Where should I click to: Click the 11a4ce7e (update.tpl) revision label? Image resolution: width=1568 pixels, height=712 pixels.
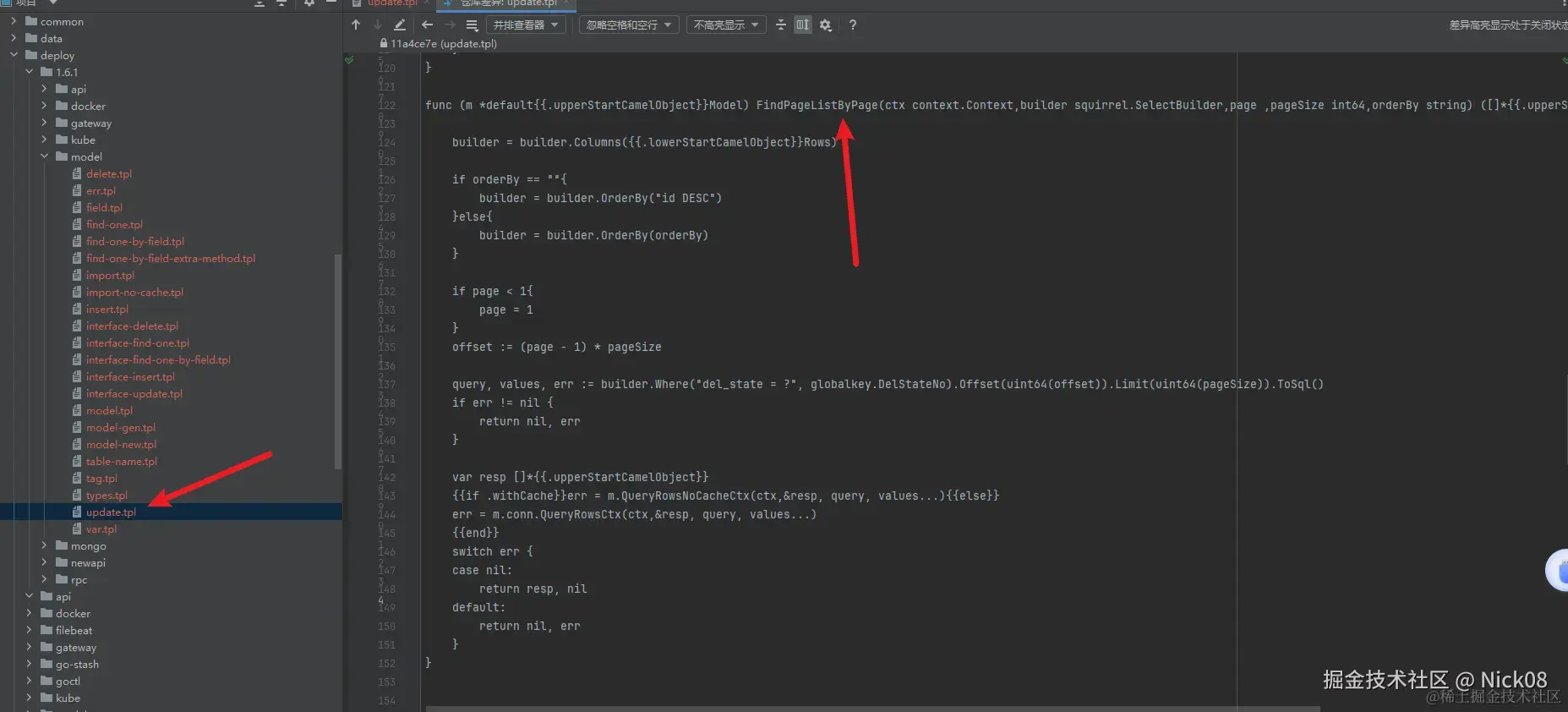(x=443, y=43)
